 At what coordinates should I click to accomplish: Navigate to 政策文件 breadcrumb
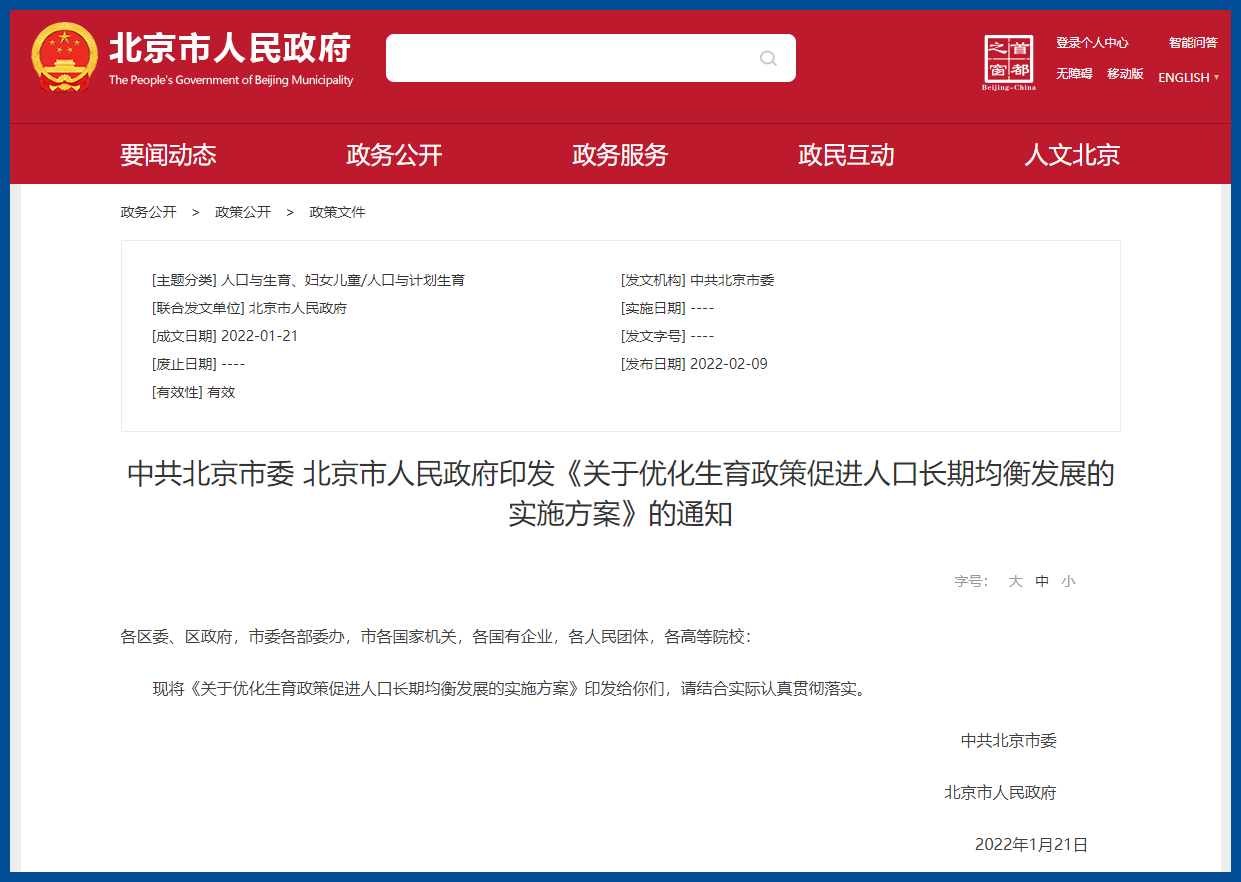pos(337,212)
